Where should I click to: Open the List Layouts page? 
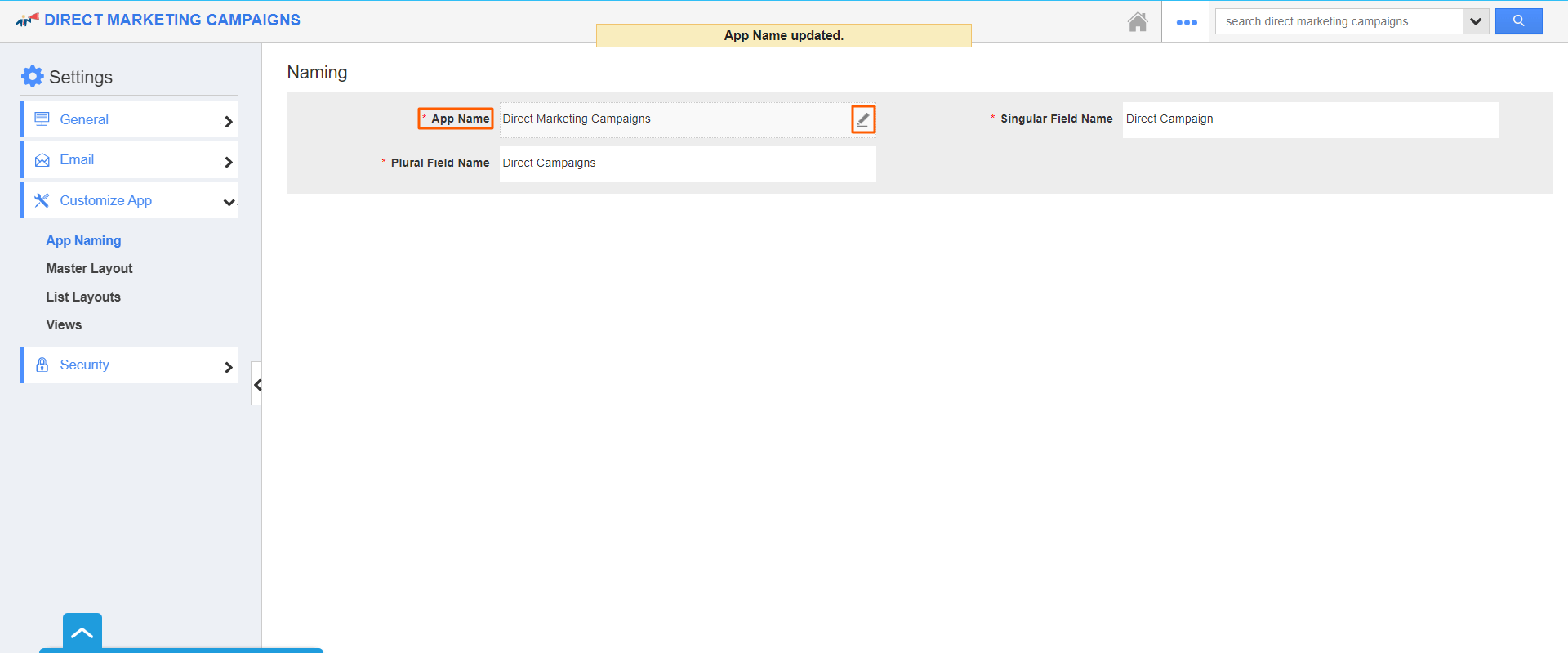(x=83, y=297)
